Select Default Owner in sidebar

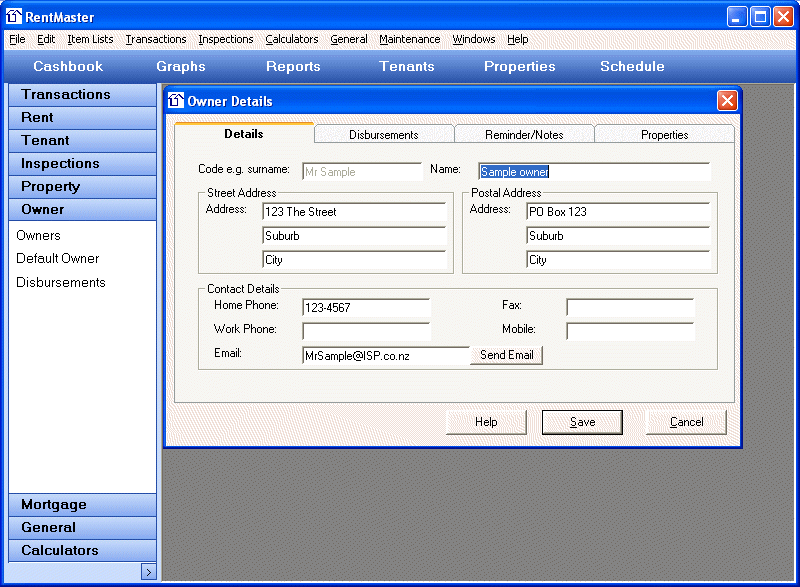pos(58,259)
